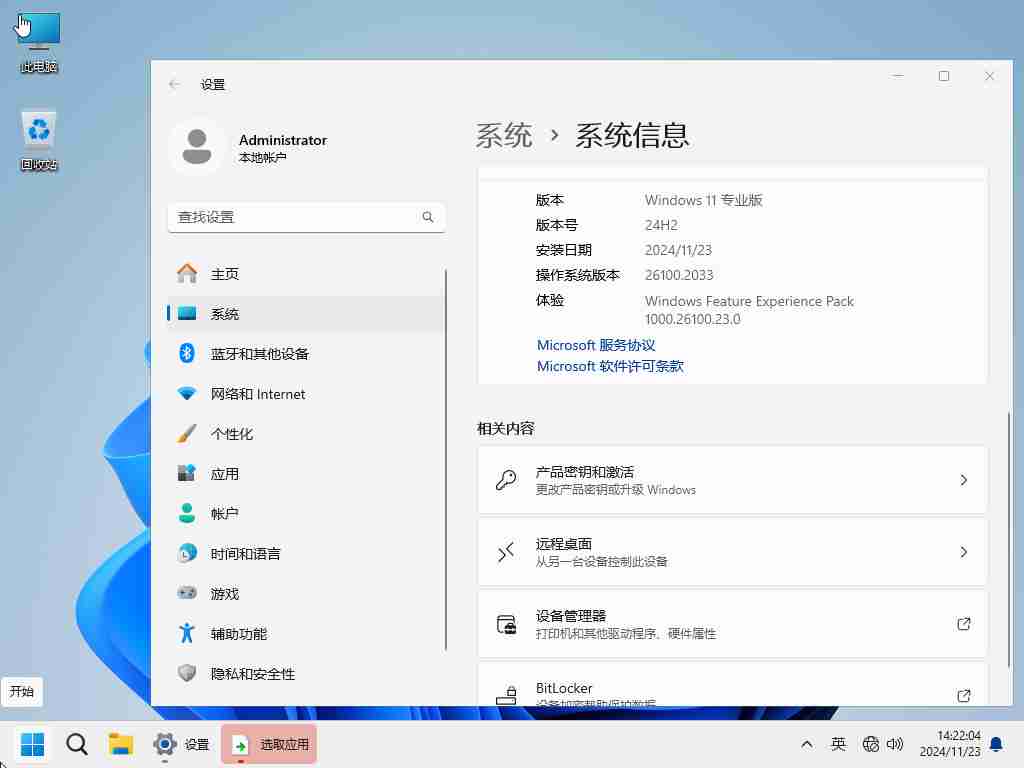The height and width of the screenshot is (768, 1024).
Task: Launch 设备管理器 via its external link icon
Action: coord(963,624)
